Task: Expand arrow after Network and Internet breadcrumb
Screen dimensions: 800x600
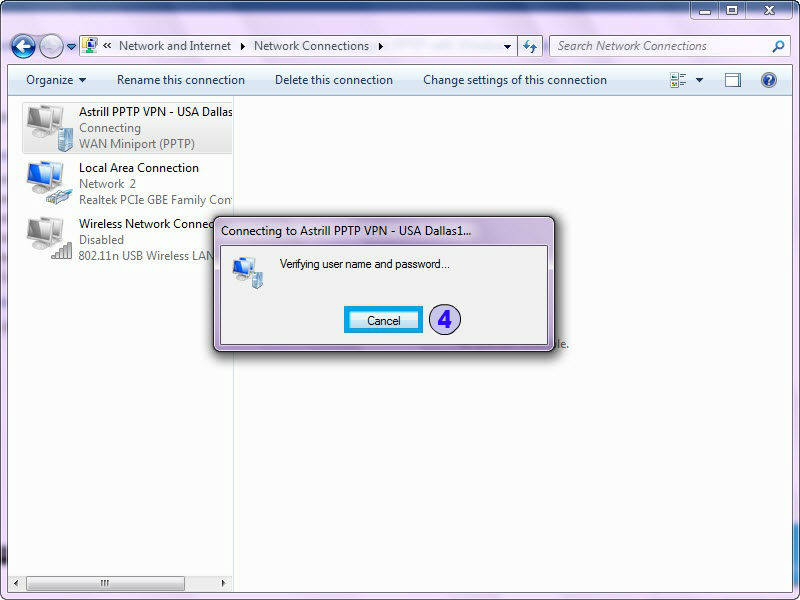Action: [x=243, y=46]
